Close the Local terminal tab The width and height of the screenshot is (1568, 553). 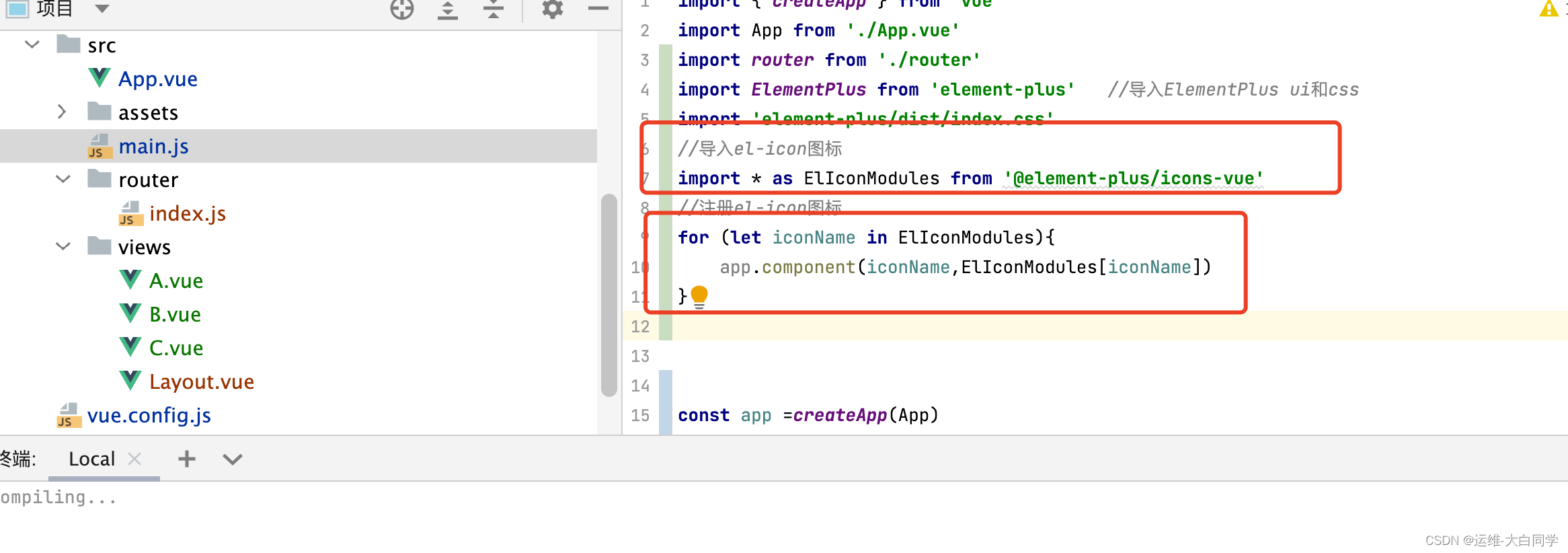click(x=134, y=459)
